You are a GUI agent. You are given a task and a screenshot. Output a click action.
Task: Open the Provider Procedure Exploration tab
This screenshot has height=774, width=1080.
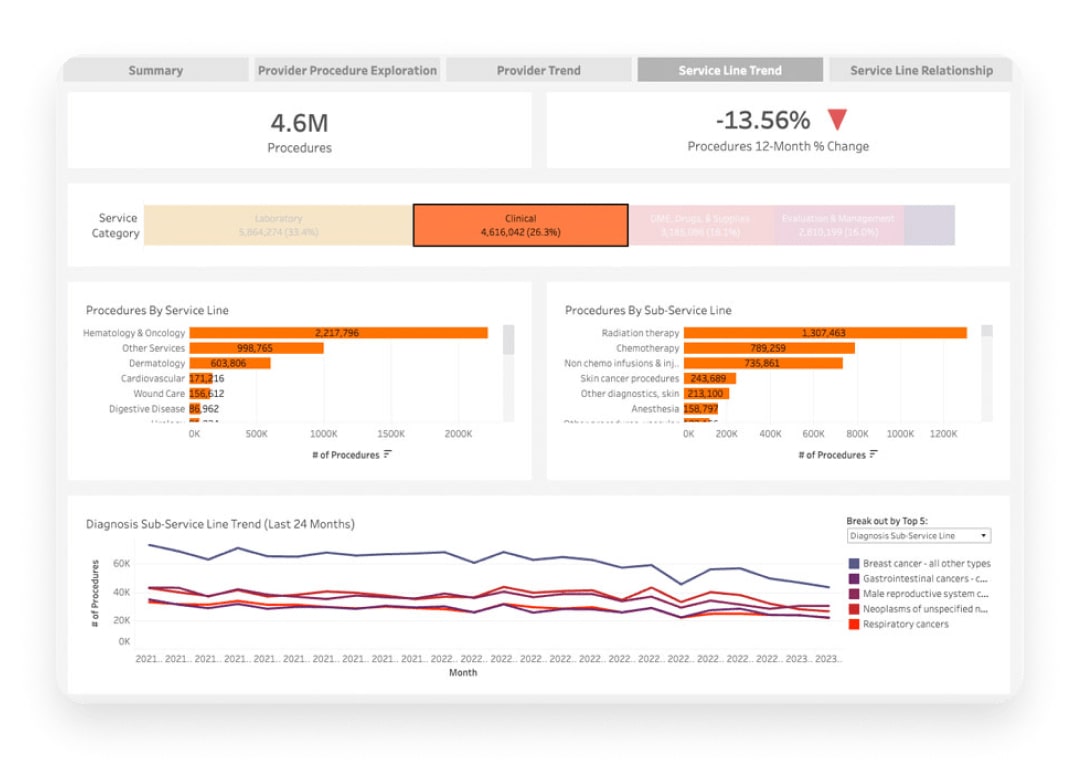[x=346, y=70]
